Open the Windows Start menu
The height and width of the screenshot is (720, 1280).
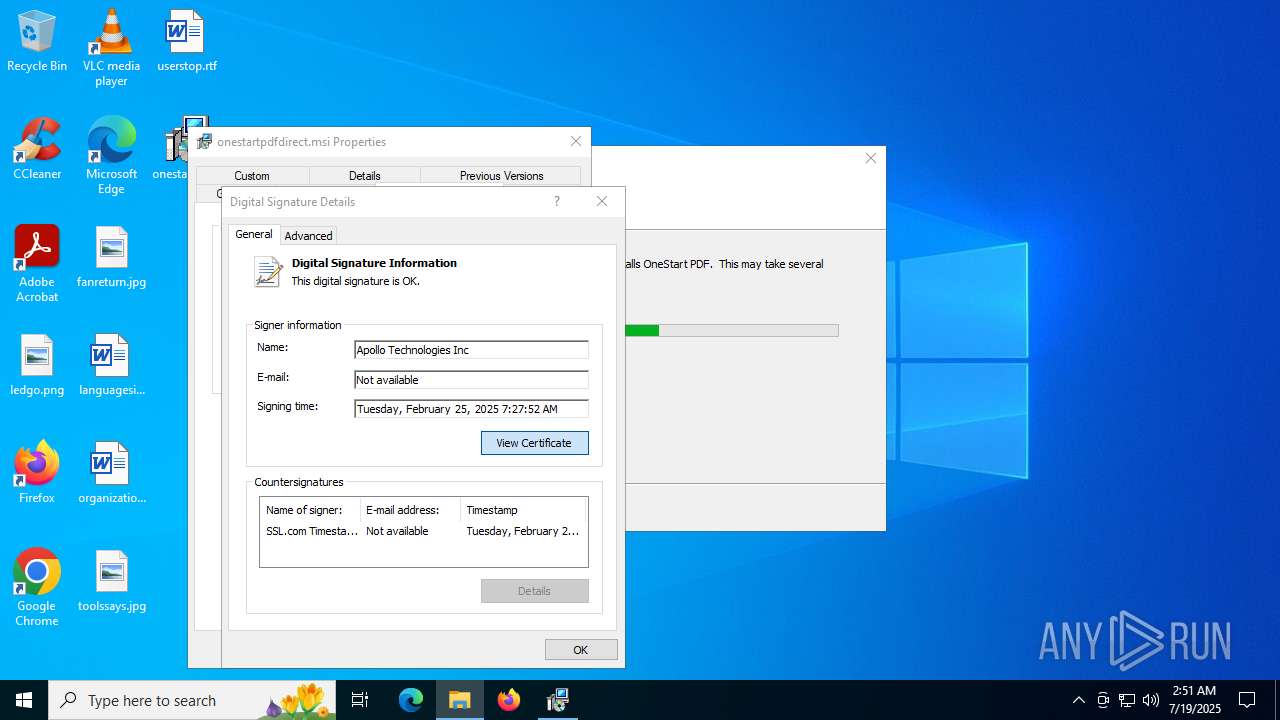pyautogui.click(x=24, y=700)
